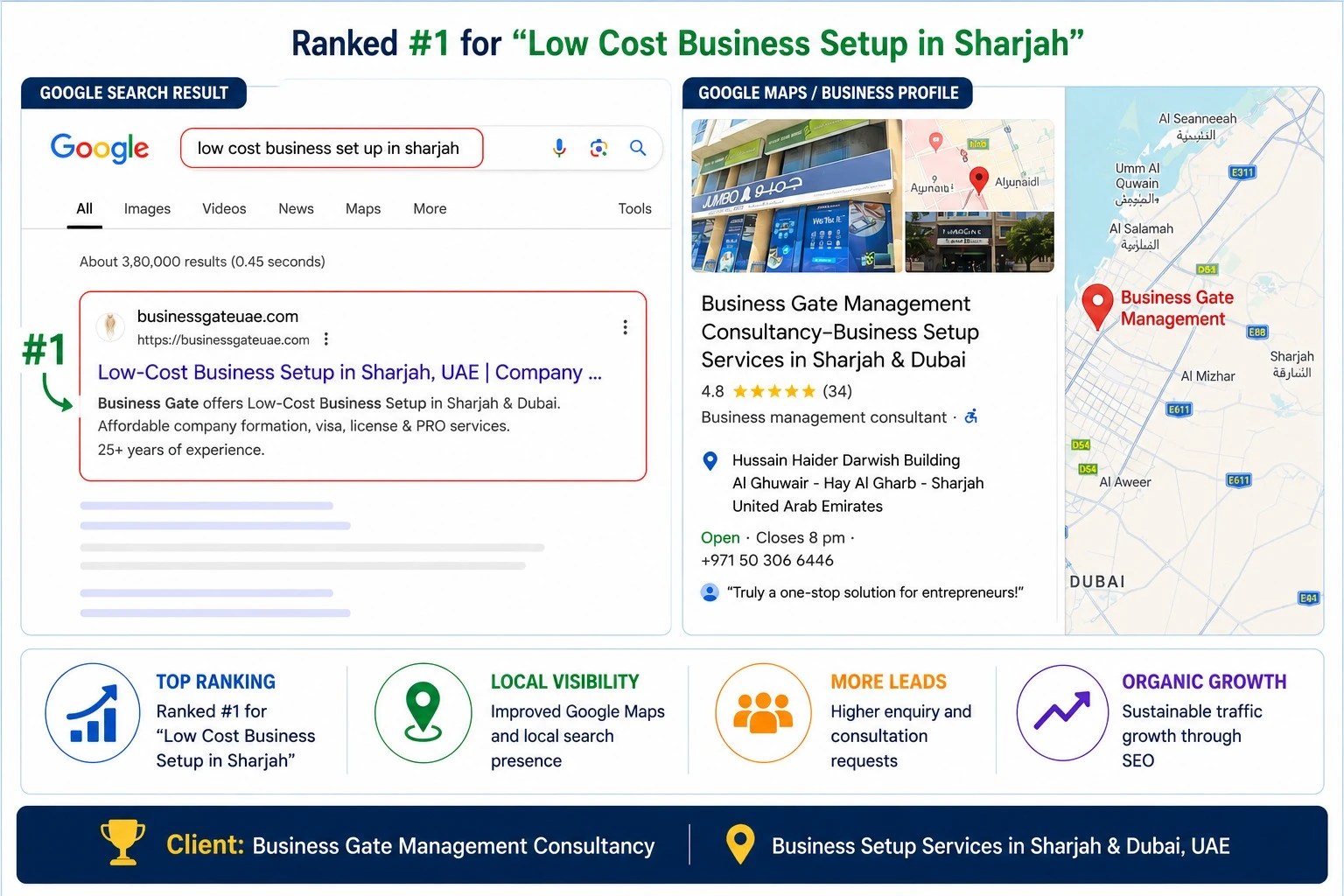Click the gold trophy icon by Client
1344x896 pixels.
[122, 843]
